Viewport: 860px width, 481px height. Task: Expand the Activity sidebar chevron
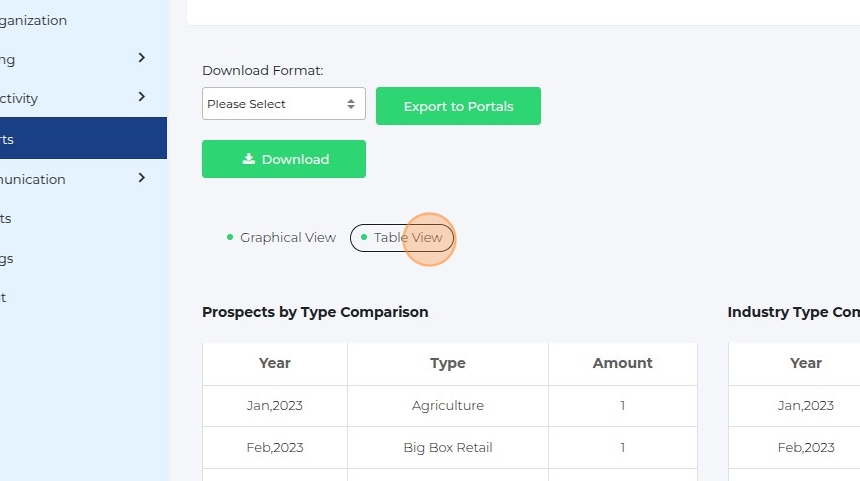pyautogui.click(x=142, y=97)
